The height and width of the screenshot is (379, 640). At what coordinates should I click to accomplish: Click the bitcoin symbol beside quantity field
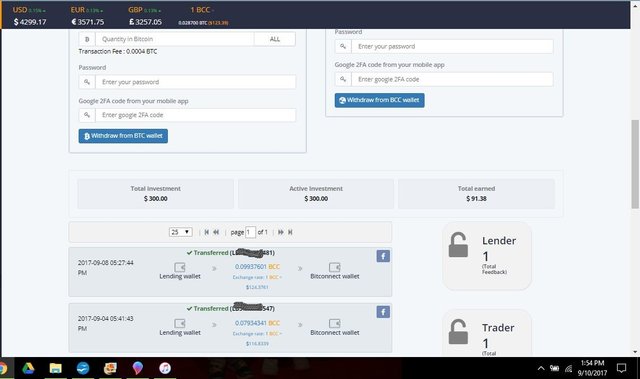87,39
